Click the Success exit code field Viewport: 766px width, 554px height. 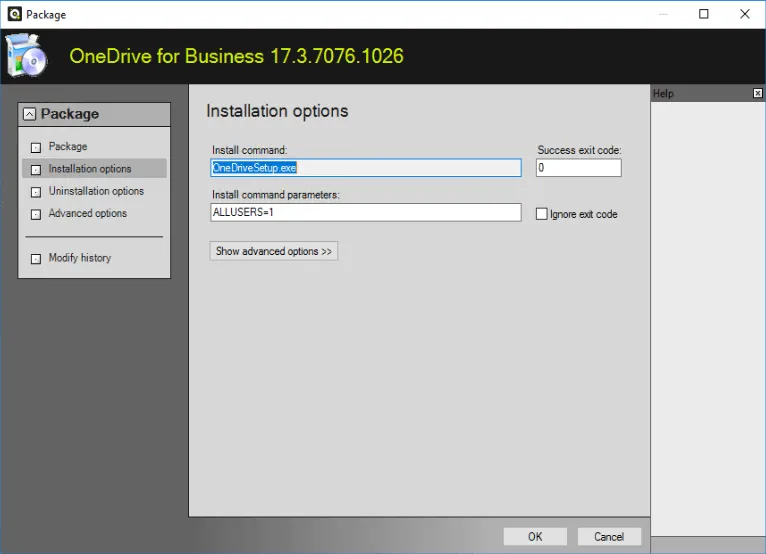coord(578,168)
